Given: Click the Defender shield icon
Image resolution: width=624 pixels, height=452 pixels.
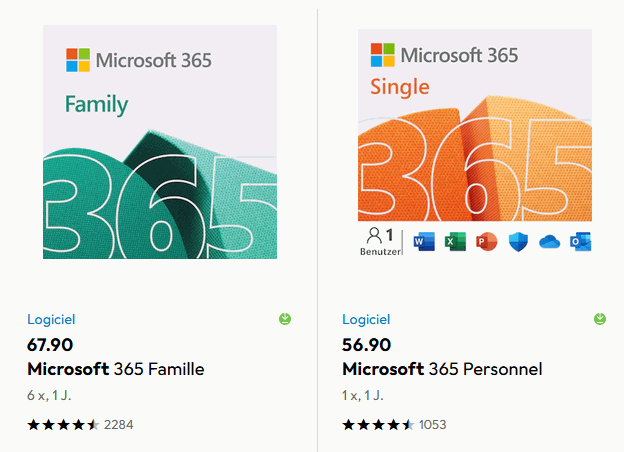Looking at the screenshot, I should click(x=518, y=242).
